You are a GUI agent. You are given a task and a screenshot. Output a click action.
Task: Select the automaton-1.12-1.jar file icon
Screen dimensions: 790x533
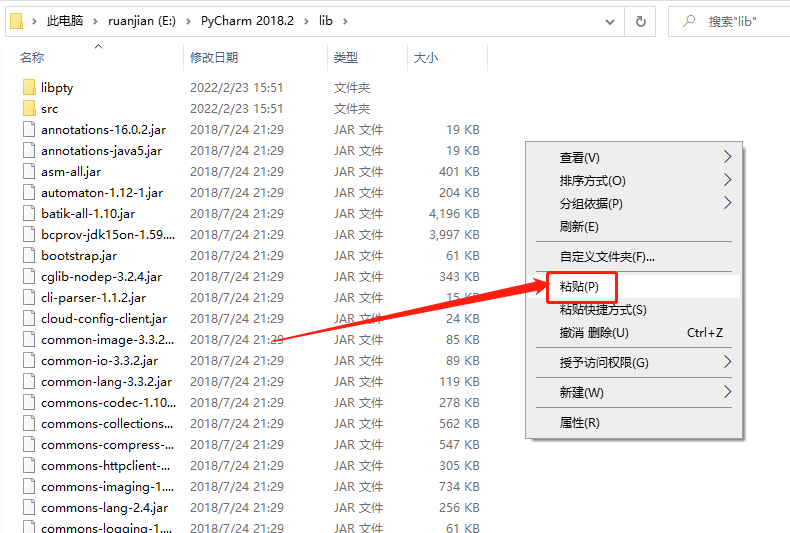[x=29, y=192]
